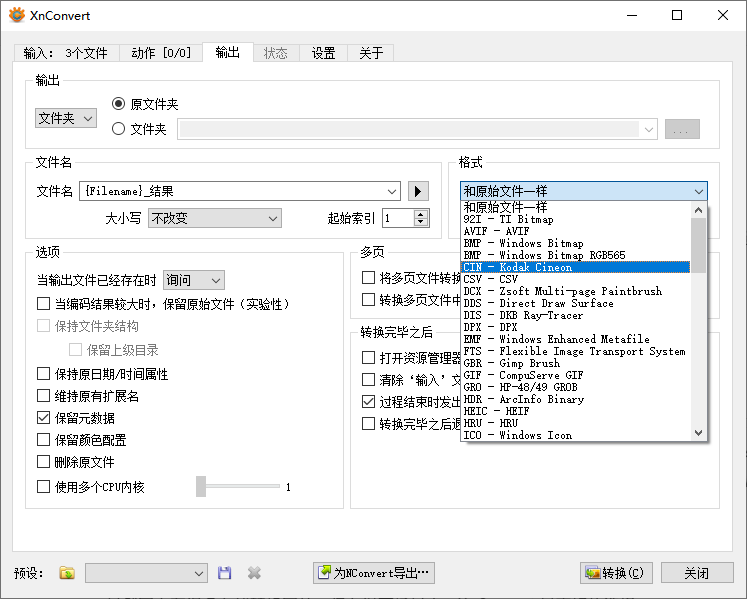
Task: Choose BMP - Windows Bitmap RGB565 format
Action: click(575, 255)
